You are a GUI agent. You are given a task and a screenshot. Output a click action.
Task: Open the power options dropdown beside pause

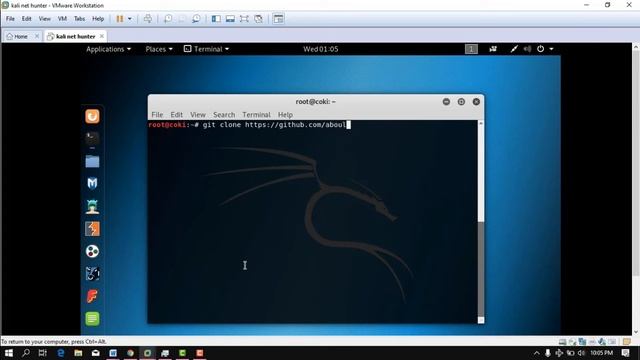click(130, 19)
